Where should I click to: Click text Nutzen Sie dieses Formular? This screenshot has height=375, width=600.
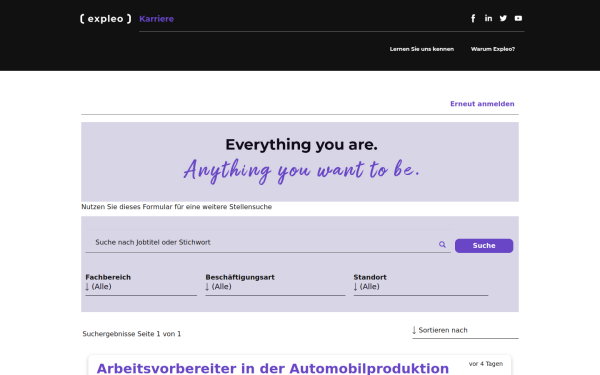pyautogui.click(x=176, y=207)
